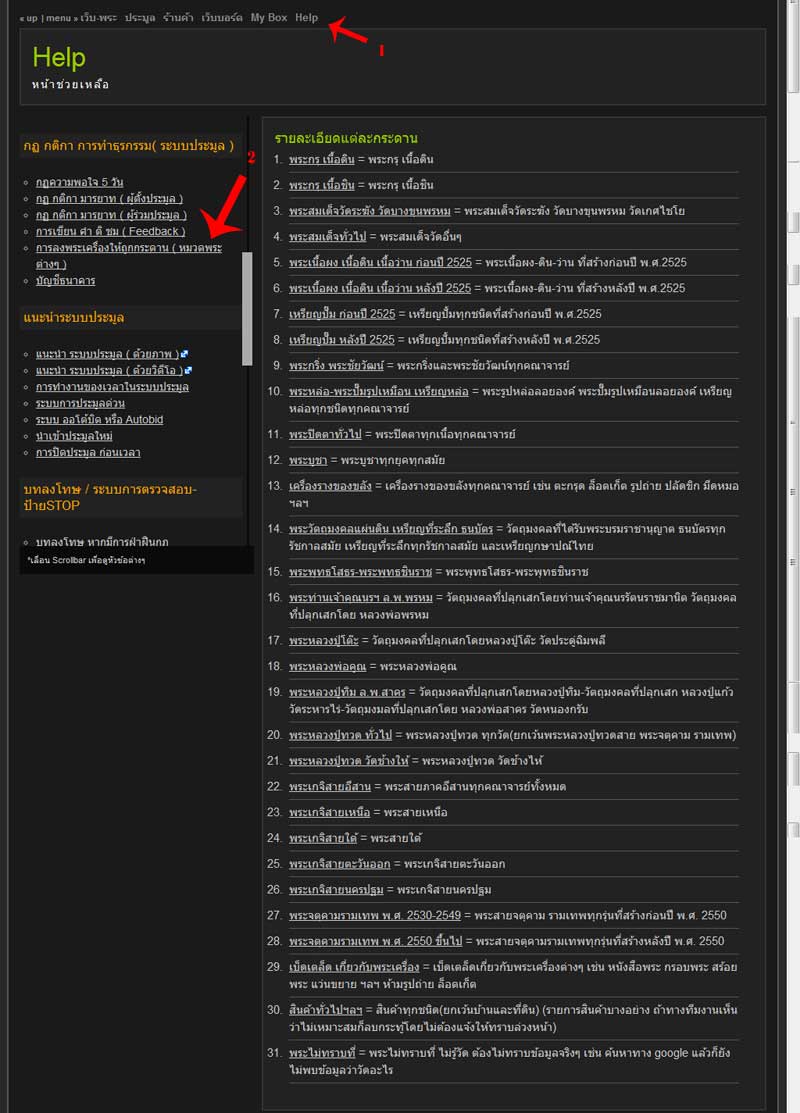The width and height of the screenshot is (800, 1113).
Task: Open the บัญชีธนาคาร sidebar link
Action: pyautogui.click(x=65, y=281)
